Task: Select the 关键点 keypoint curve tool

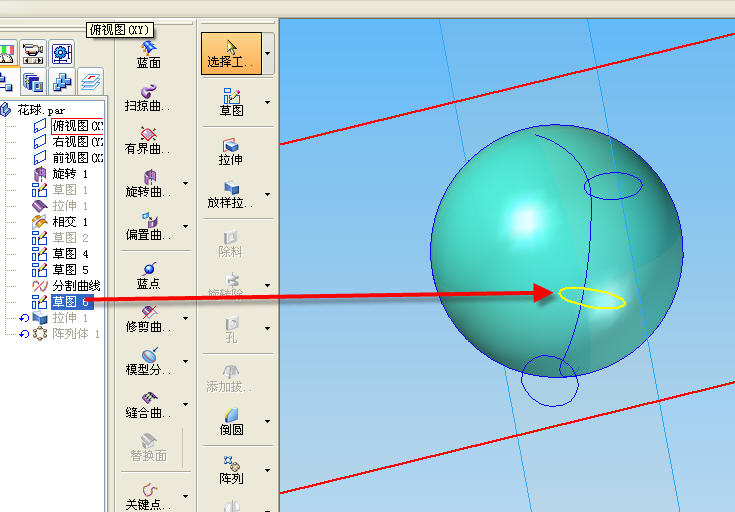Action: (x=149, y=497)
